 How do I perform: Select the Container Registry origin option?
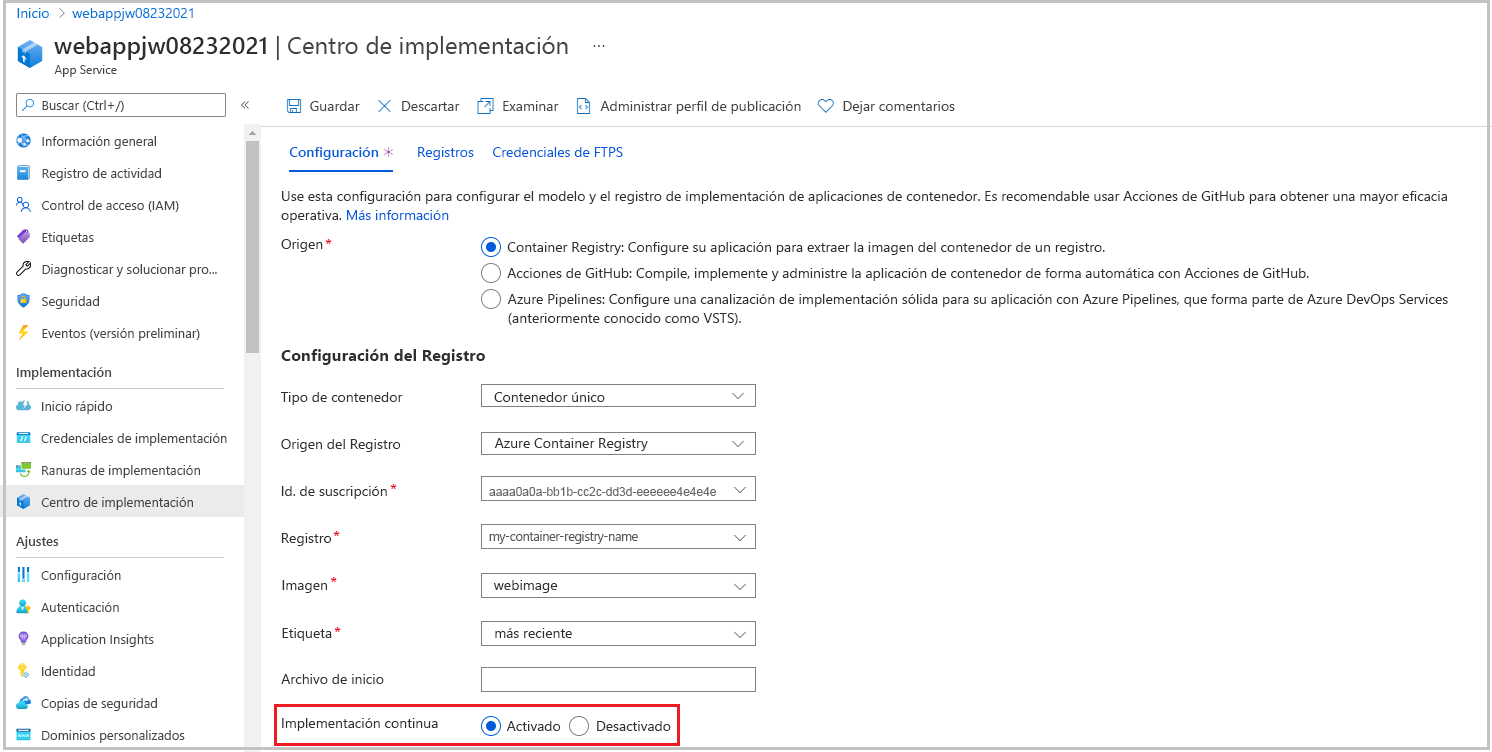[490, 247]
